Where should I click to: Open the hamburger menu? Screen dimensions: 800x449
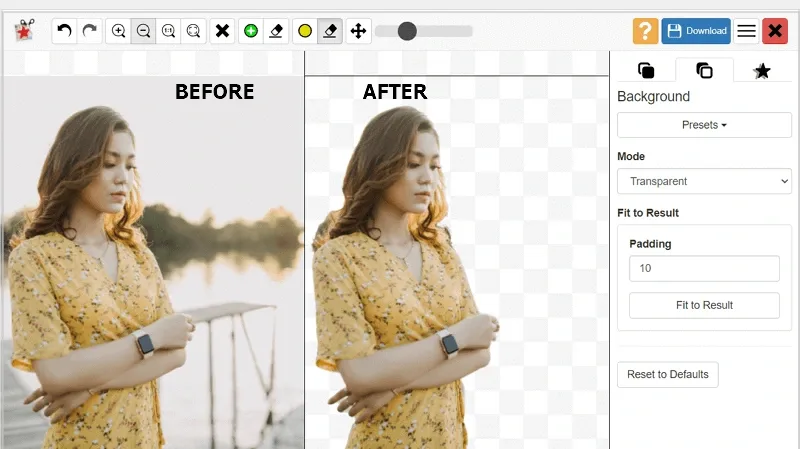click(x=746, y=31)
